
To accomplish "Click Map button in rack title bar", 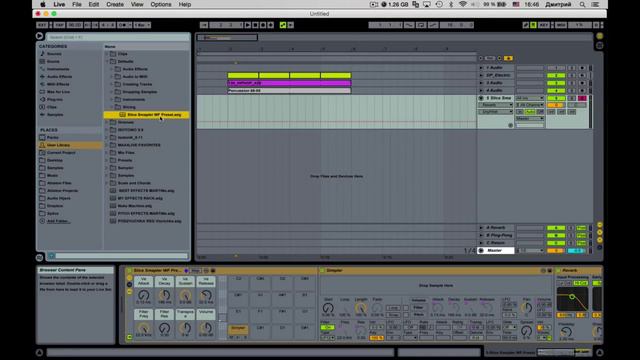I will [196, 270].
